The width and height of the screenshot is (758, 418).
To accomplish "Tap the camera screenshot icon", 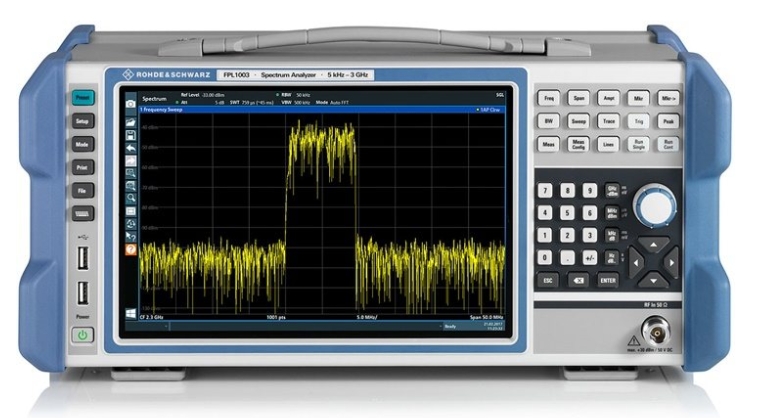I will coord(129,103).
